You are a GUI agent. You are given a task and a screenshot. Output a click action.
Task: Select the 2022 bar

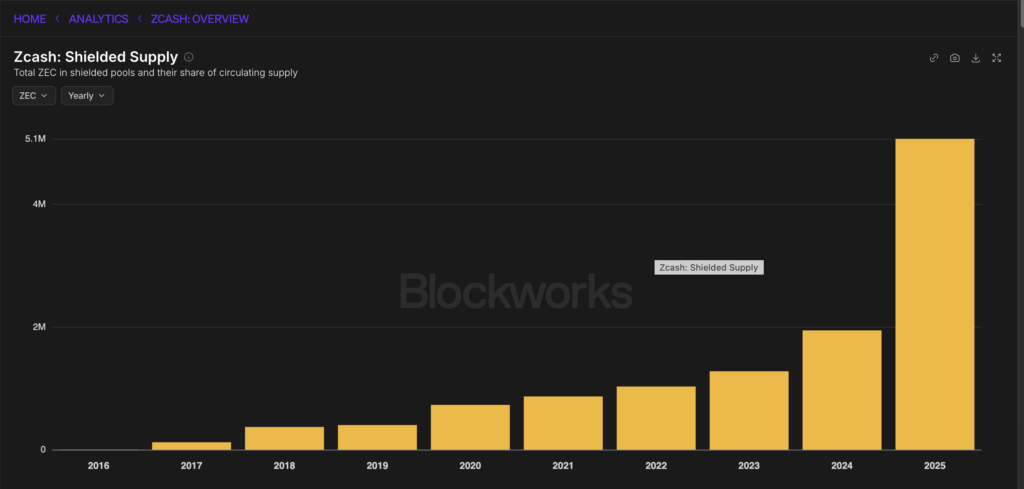[656, 418]
